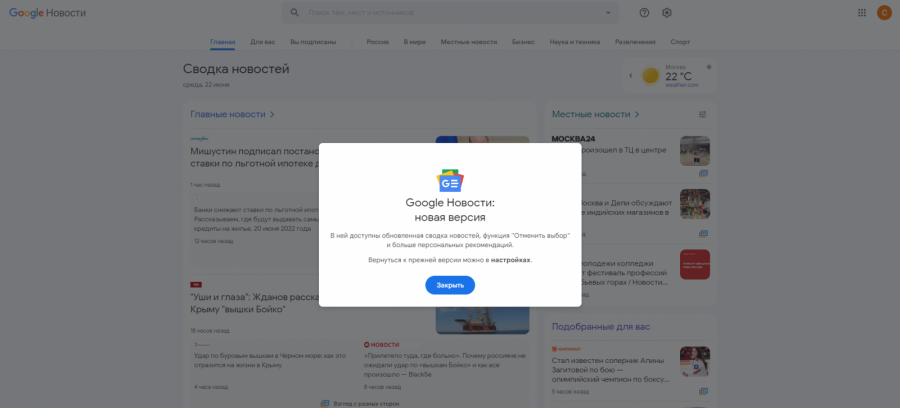Click the Алины Загитовой article thumbnail
The height and width of the screenshot is (408, 900).
pyautogui.click(x=695, y=362)
